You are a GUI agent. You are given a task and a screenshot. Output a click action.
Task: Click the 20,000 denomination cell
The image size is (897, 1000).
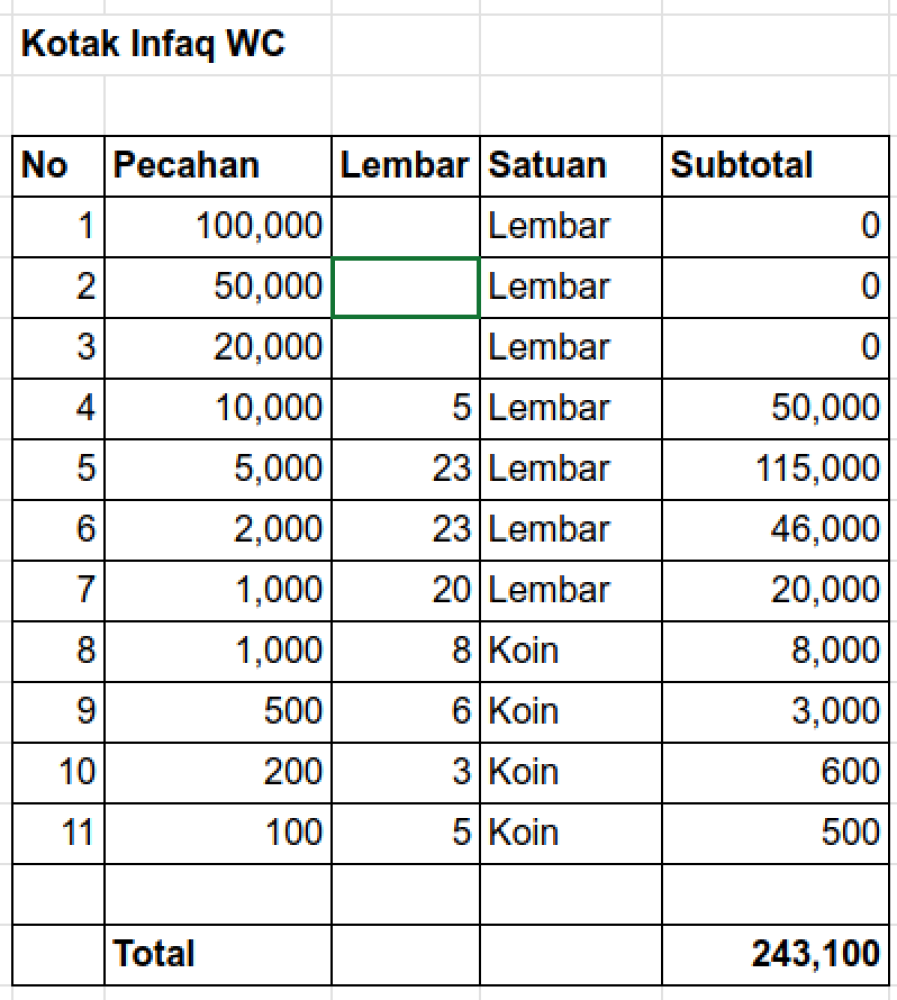(218, 348)
